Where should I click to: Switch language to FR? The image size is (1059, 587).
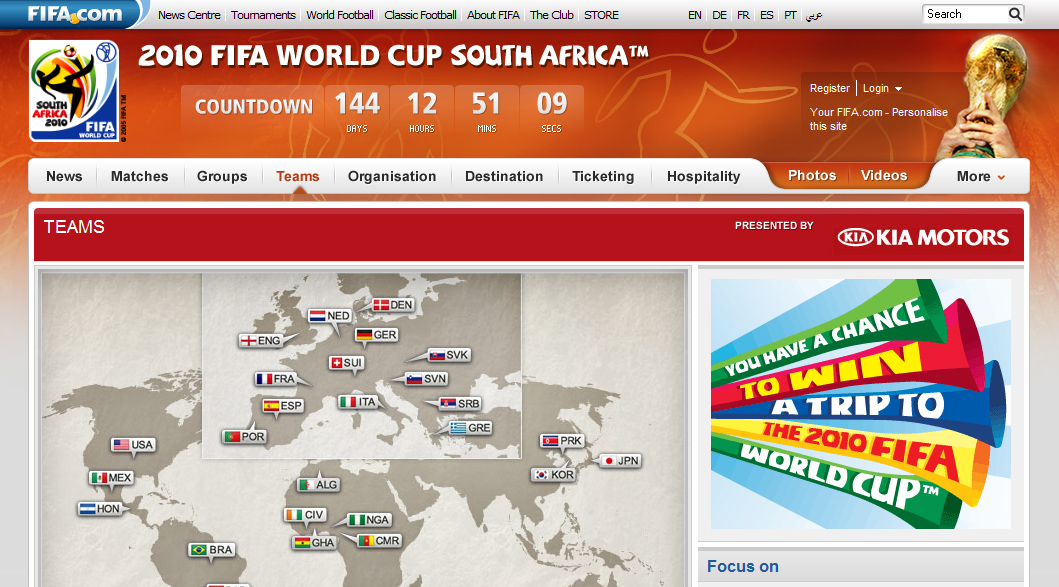pyautogui.click(x=743, y=15)
